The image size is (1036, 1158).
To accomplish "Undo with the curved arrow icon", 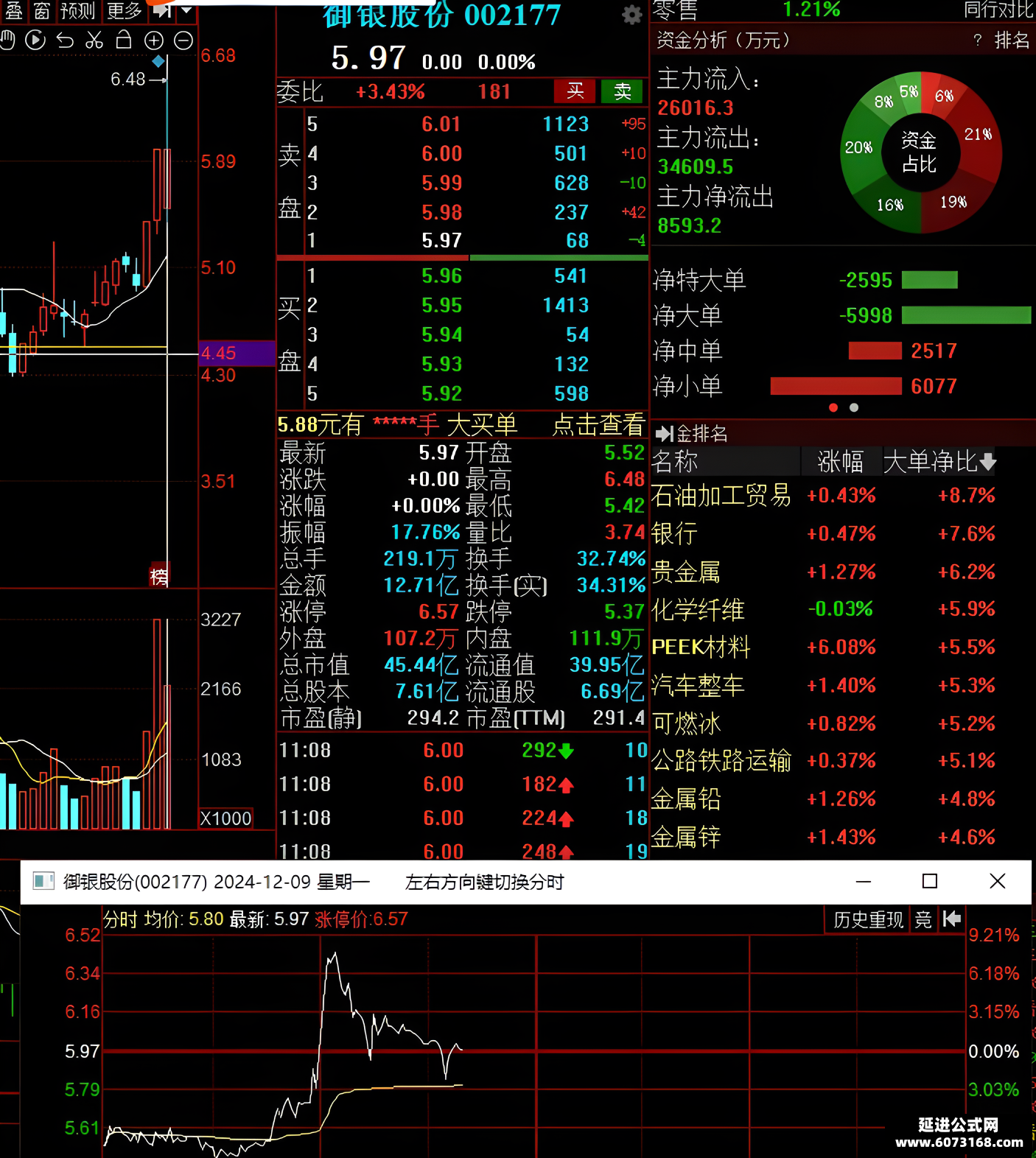I will (65, 41).
